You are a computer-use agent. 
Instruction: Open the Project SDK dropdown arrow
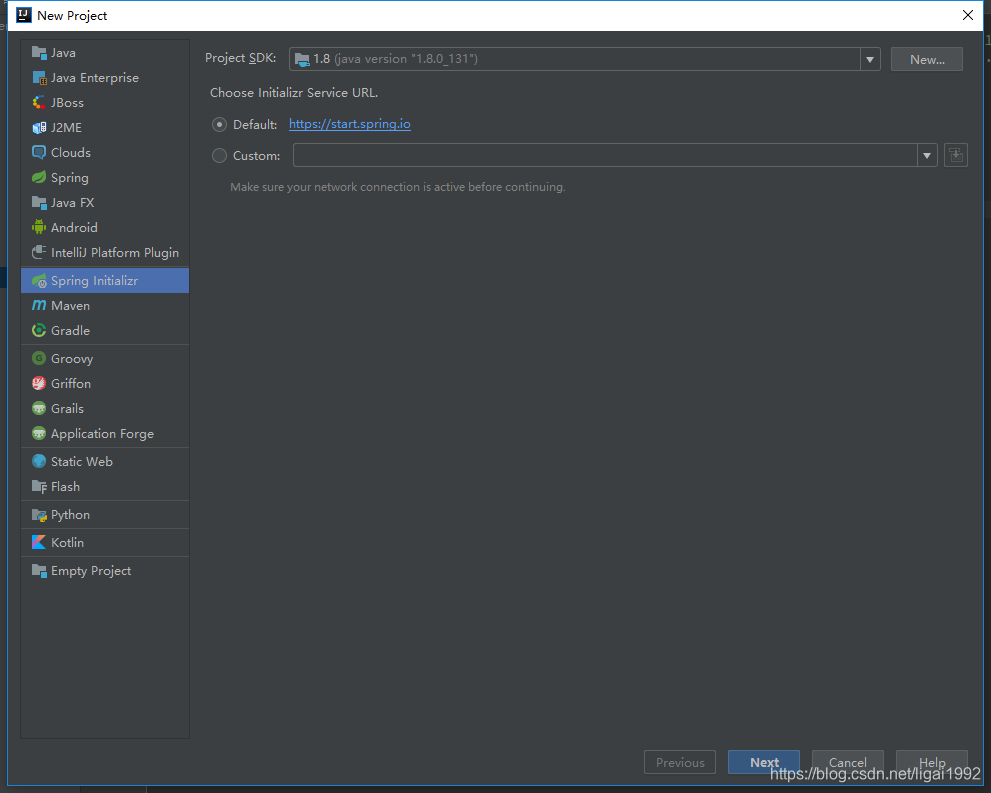pyautogui.click(x=870, y=59)
